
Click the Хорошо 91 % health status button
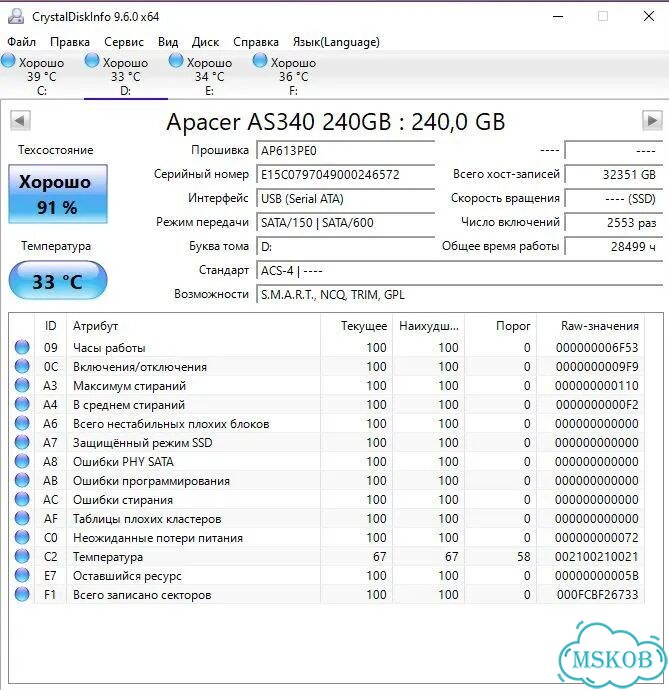58,194
